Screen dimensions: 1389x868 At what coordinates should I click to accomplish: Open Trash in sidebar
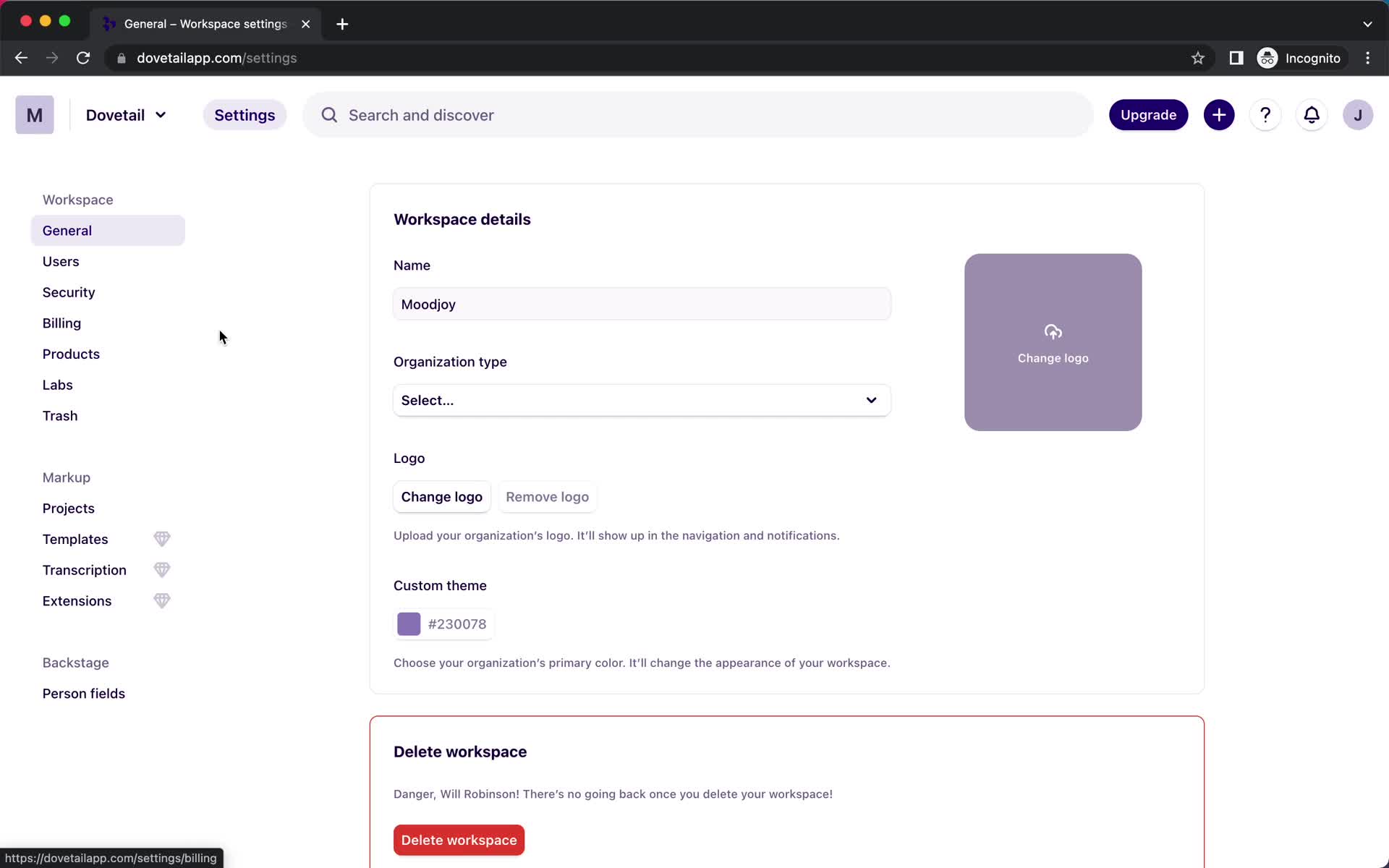[x=60, y=416]
